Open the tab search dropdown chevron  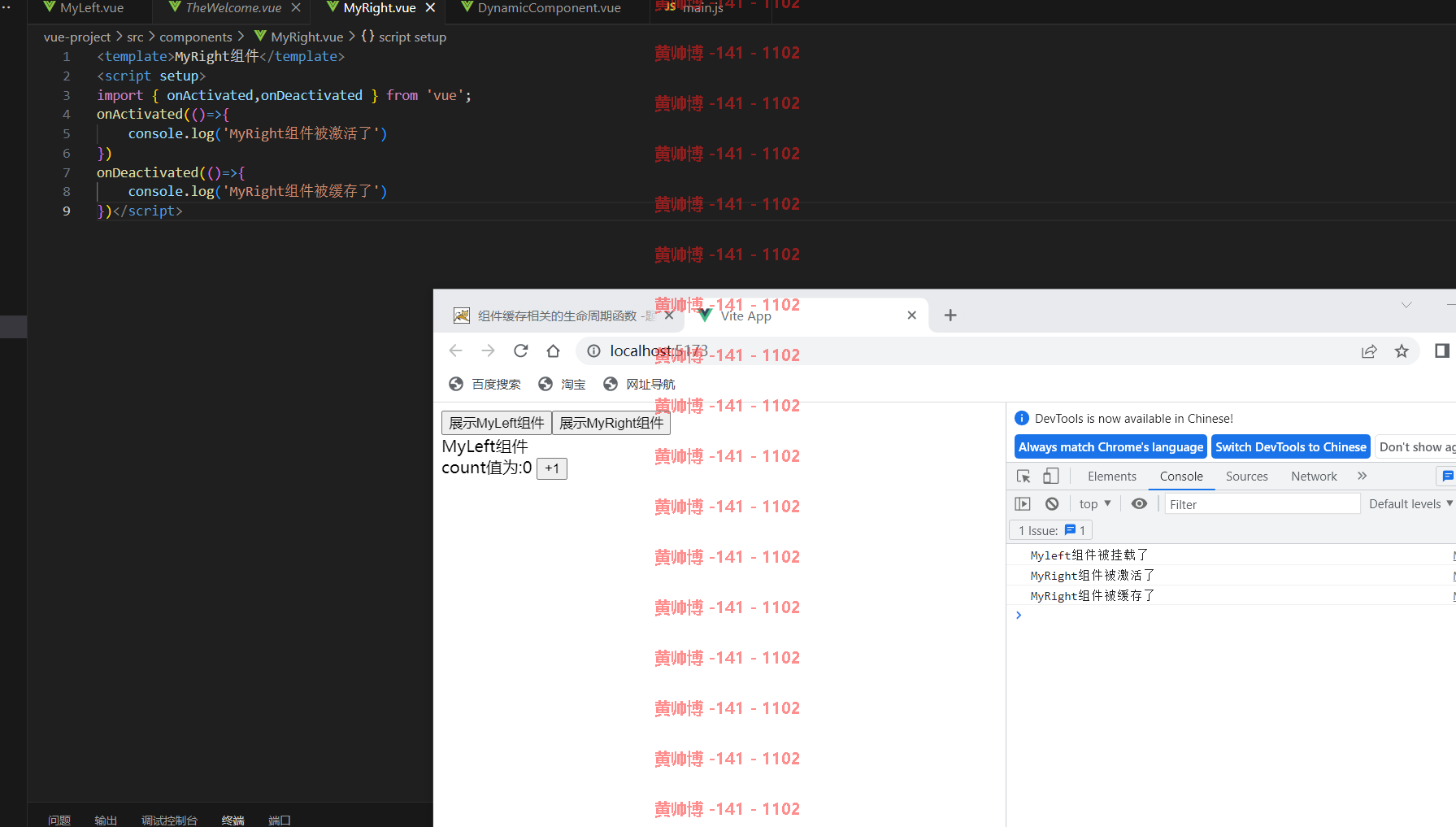point(1406,304)
